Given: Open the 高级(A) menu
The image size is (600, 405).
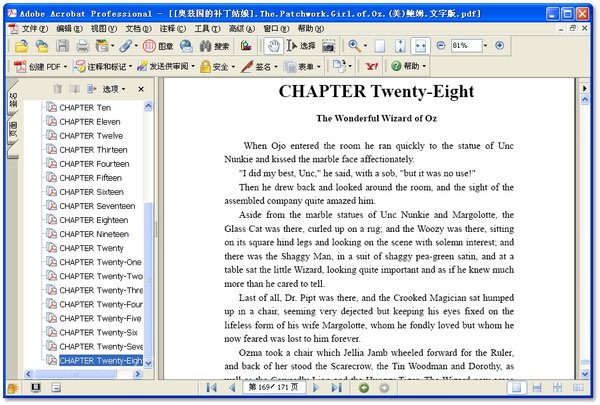Looking at the screenshot, I should [242, 29].
